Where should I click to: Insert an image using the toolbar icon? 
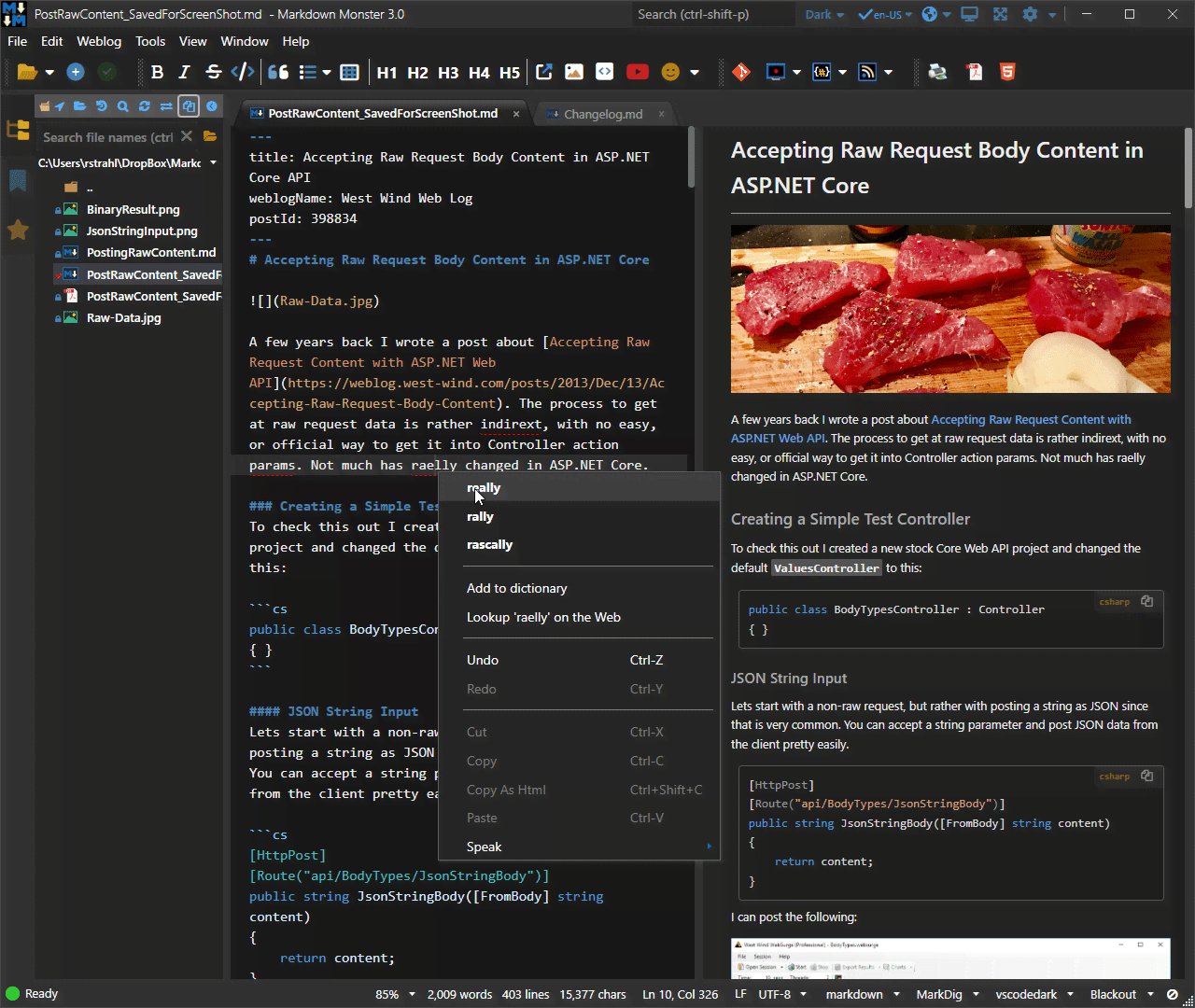(574, 72)
